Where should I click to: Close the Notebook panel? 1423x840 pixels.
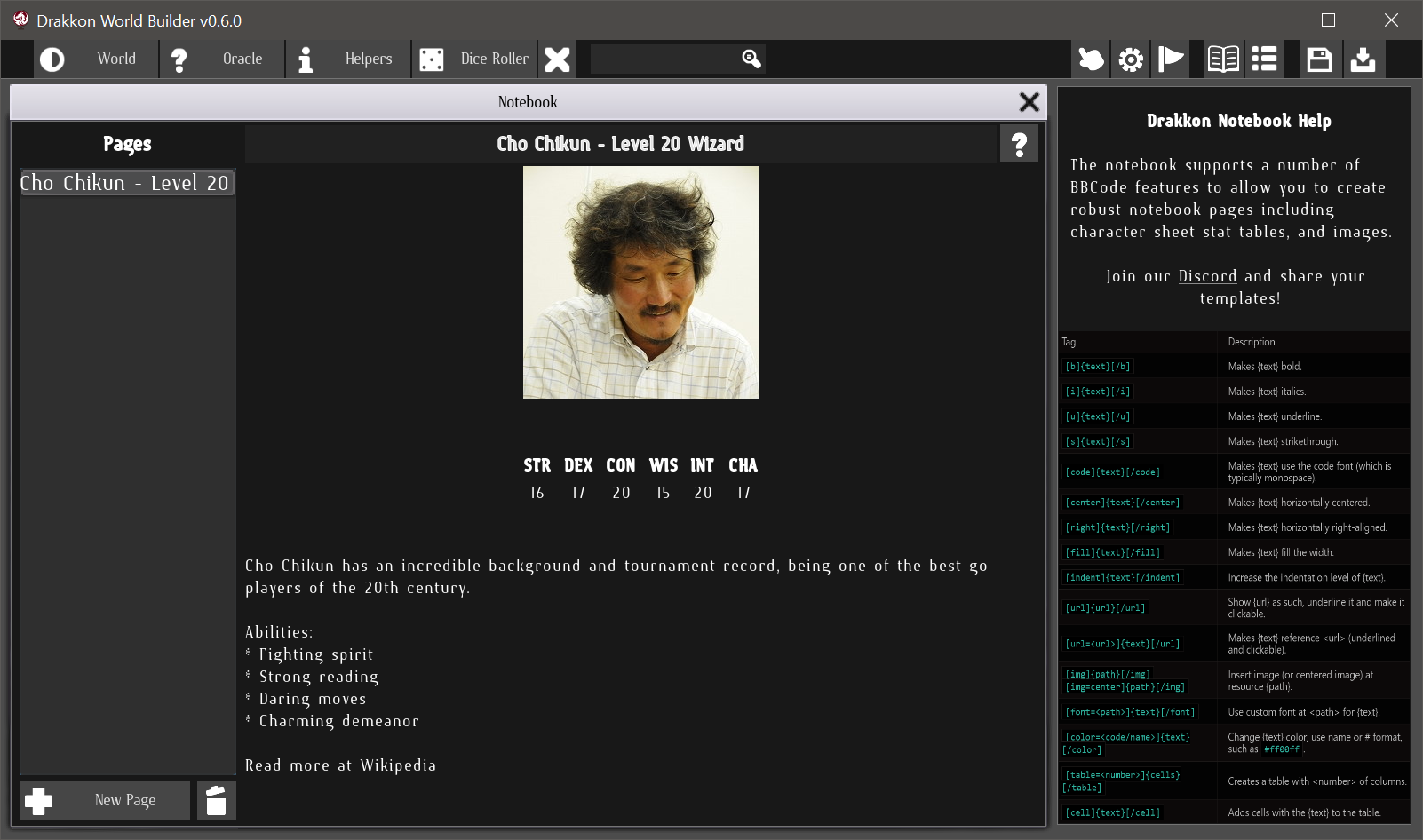tap(1029, 102)
